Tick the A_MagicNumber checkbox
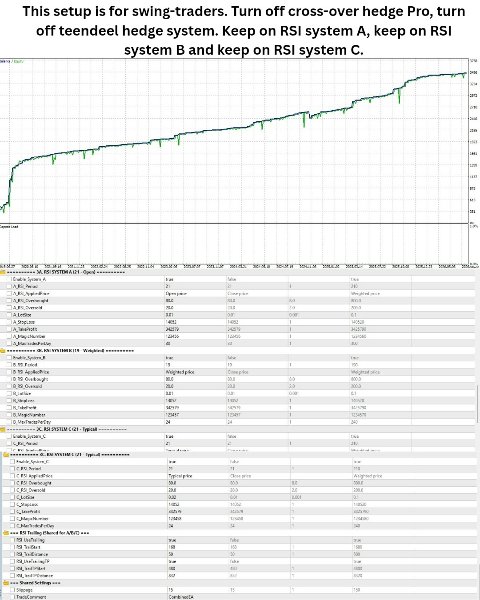Screen dimensions: 480x600 (9, 336)
